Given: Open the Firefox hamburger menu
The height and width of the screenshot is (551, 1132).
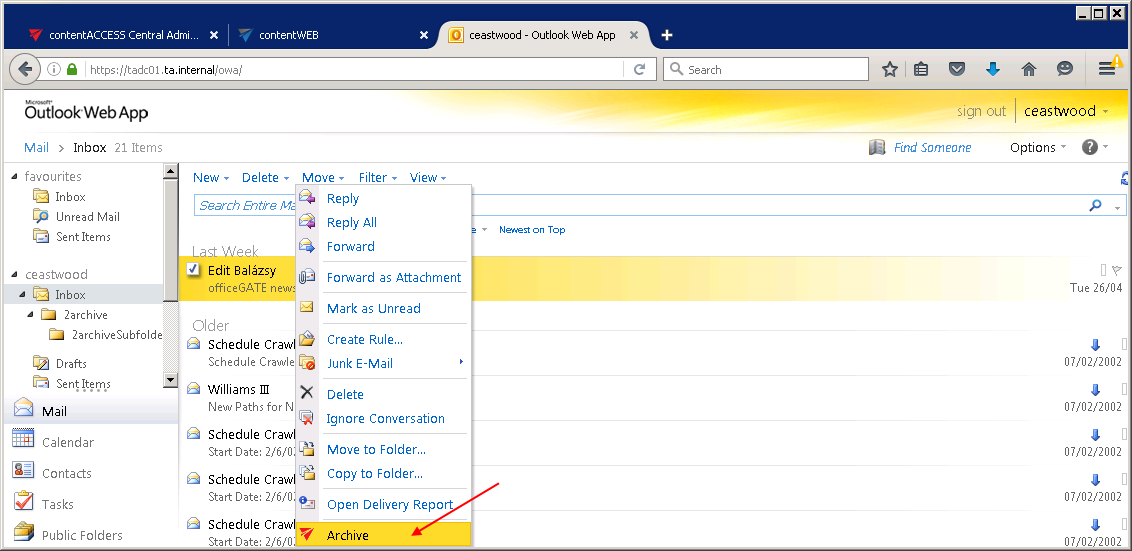Looking at the screenshot, I should (1107, 69).
